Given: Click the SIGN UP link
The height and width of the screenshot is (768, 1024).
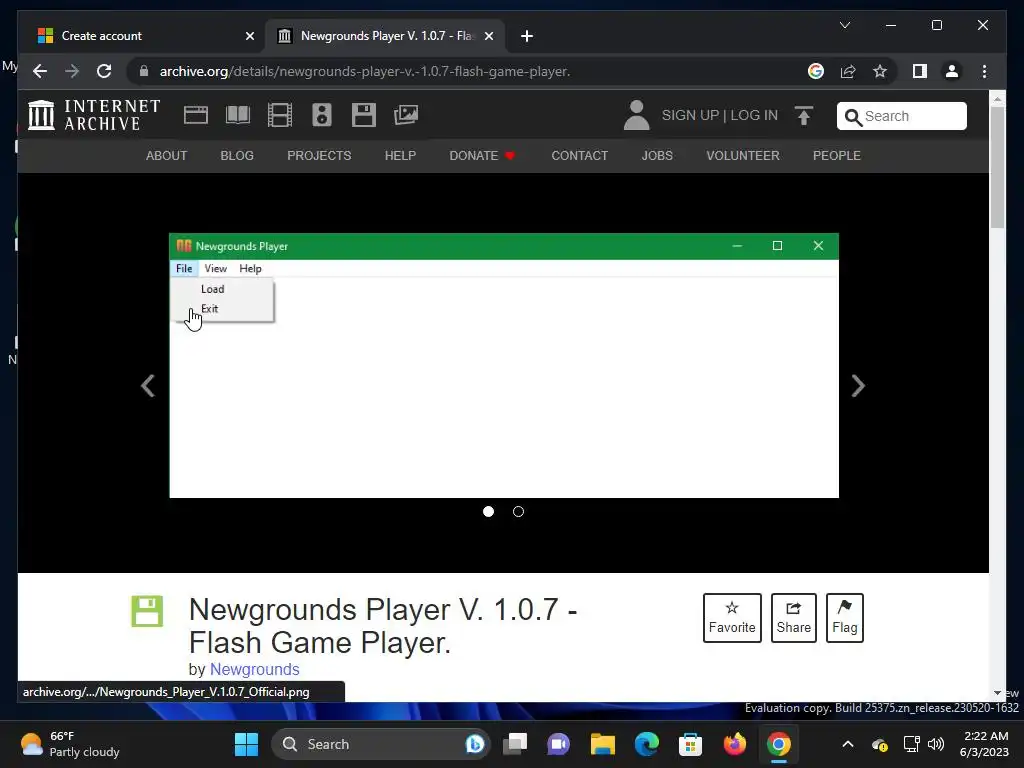Looking at the screenshot, I should 690,115.
